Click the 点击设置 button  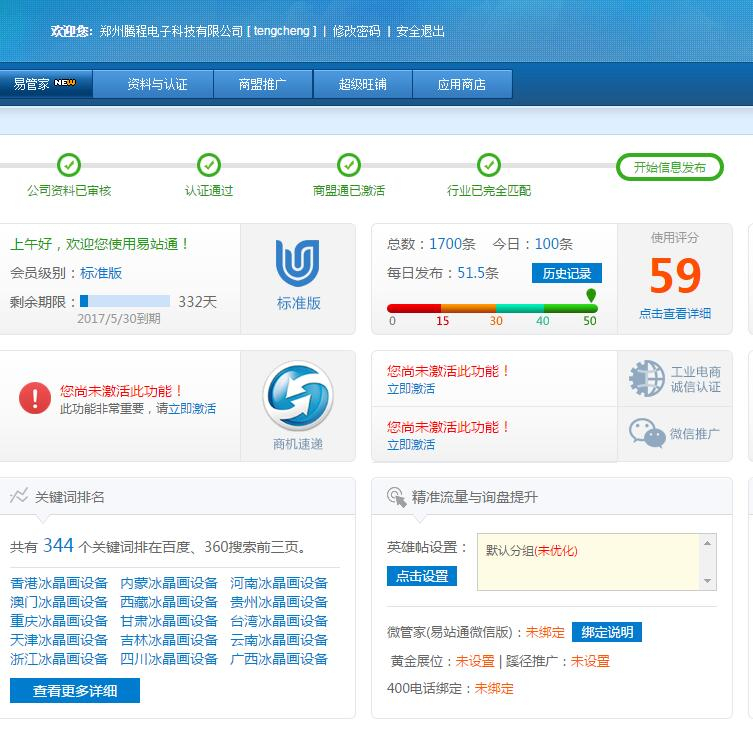(x=422, y=576)
